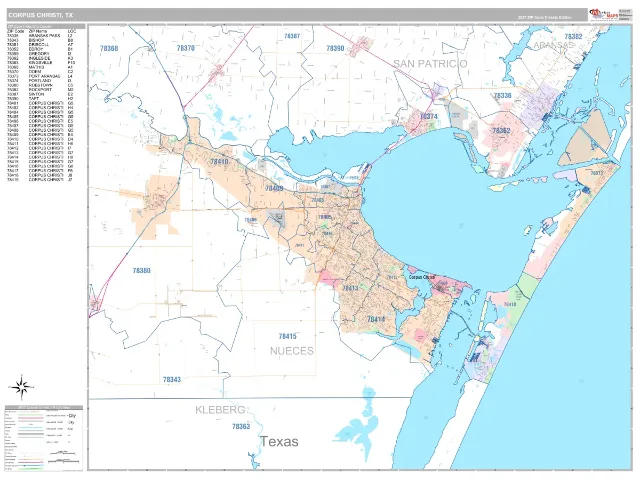The height and width of the screenshot is (480, 640).
Task: Click ZIP label 78363 on the map
Action: [x=241, y=427]
